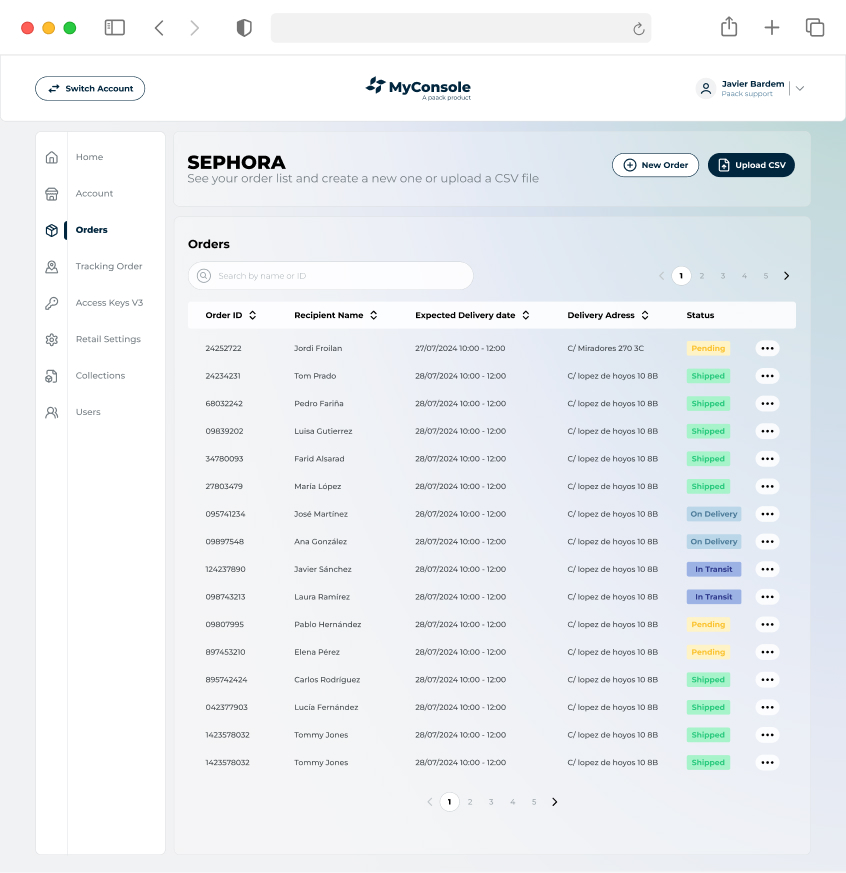The height and width of the screenshot is (873, 846).
Task: Sort by Expected Delivery date column
Action: pos(526,315)
